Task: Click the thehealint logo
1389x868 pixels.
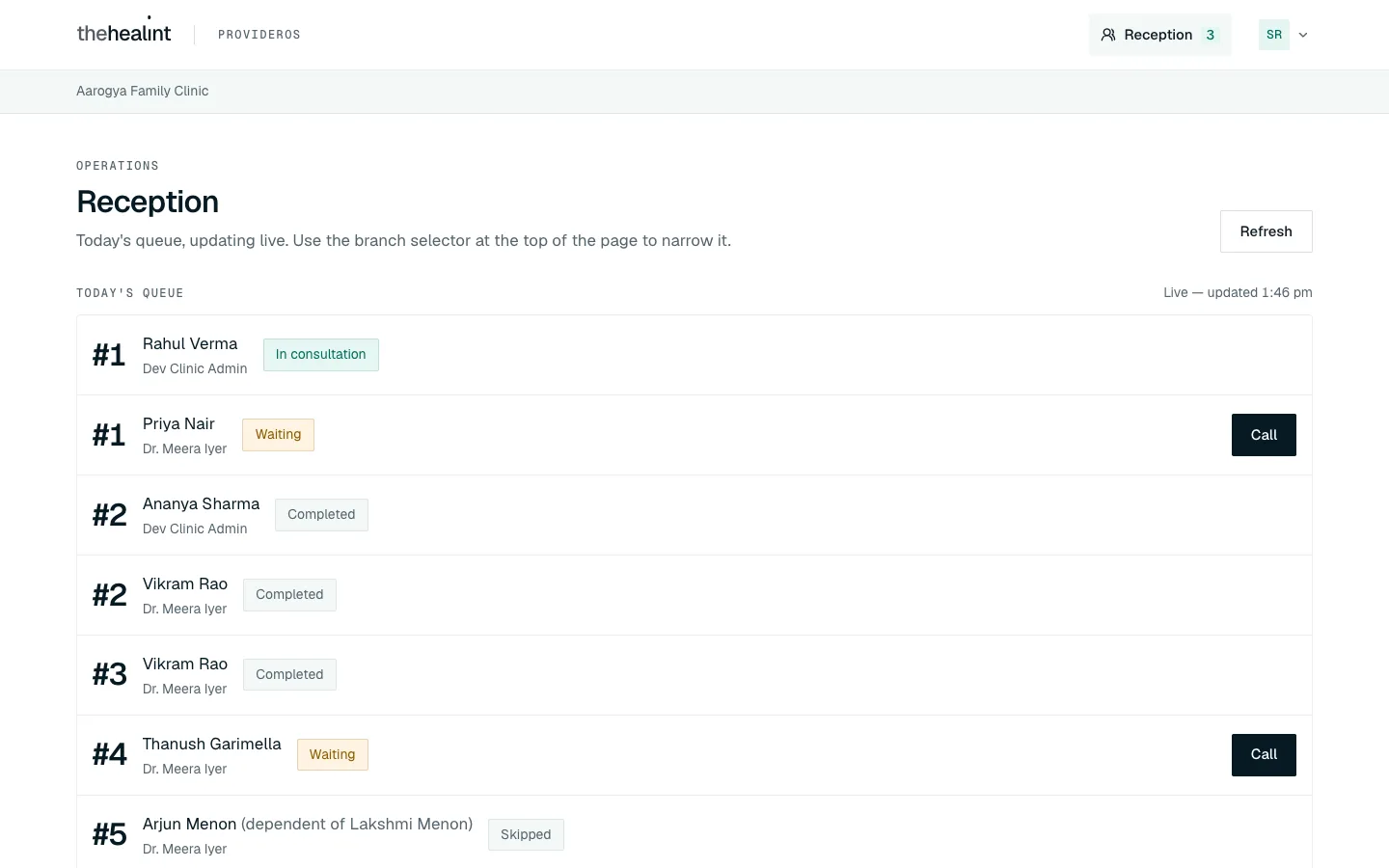Action: (x=123, y=33)
